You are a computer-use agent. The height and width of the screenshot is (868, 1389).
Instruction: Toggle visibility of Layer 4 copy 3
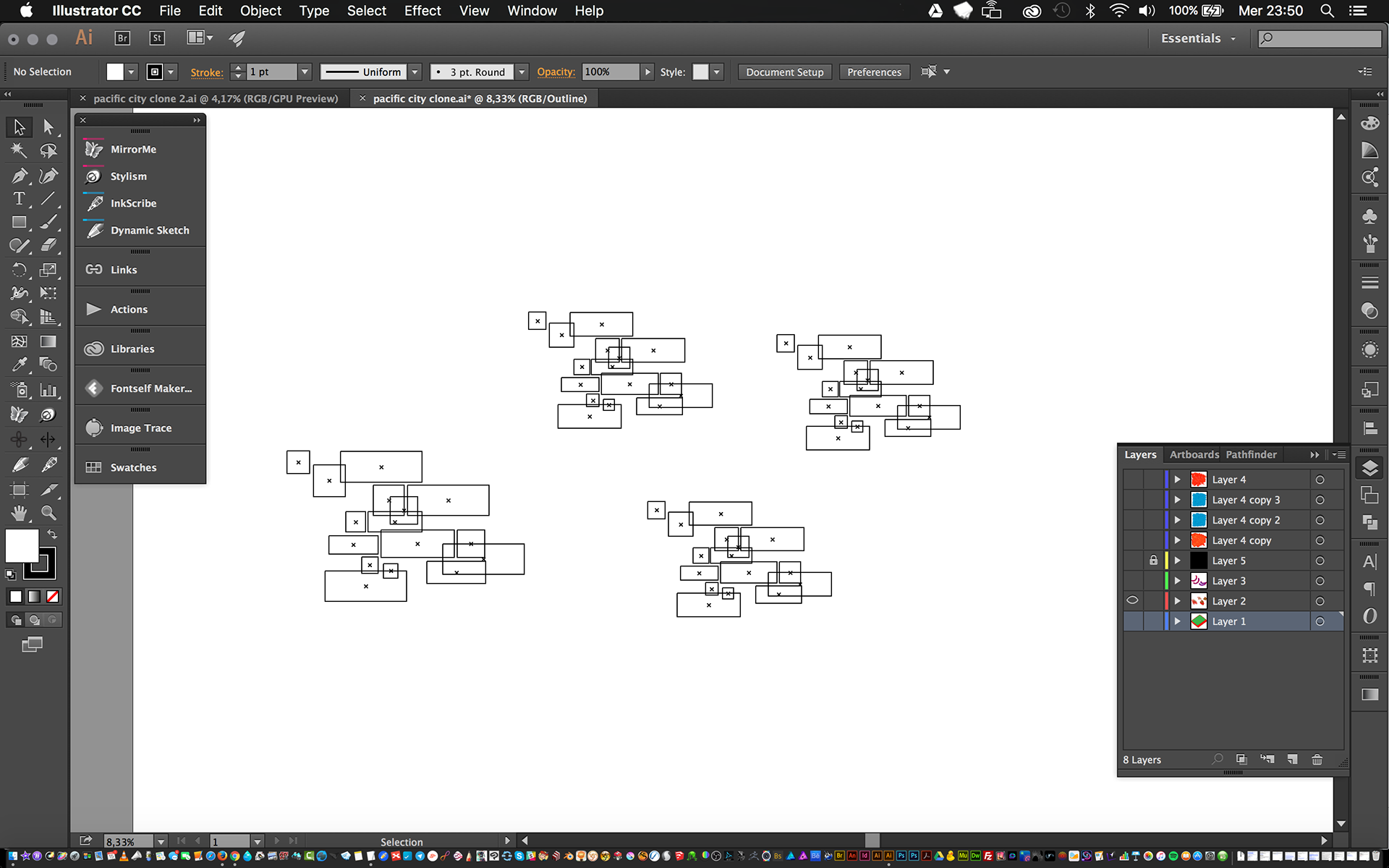(x=1132, y=500)
